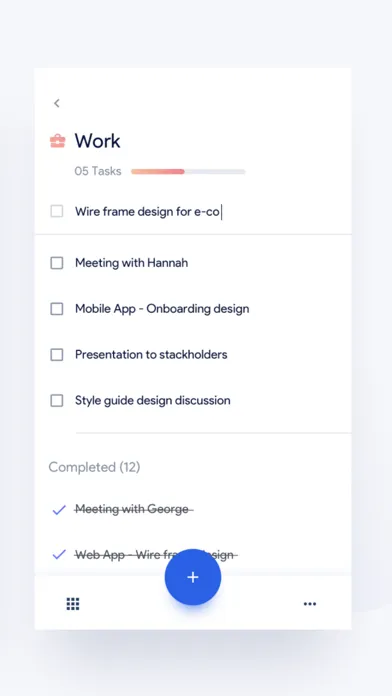Select the Mobile App - Onboarding design item
392x696 pixels.
(162, 309)
